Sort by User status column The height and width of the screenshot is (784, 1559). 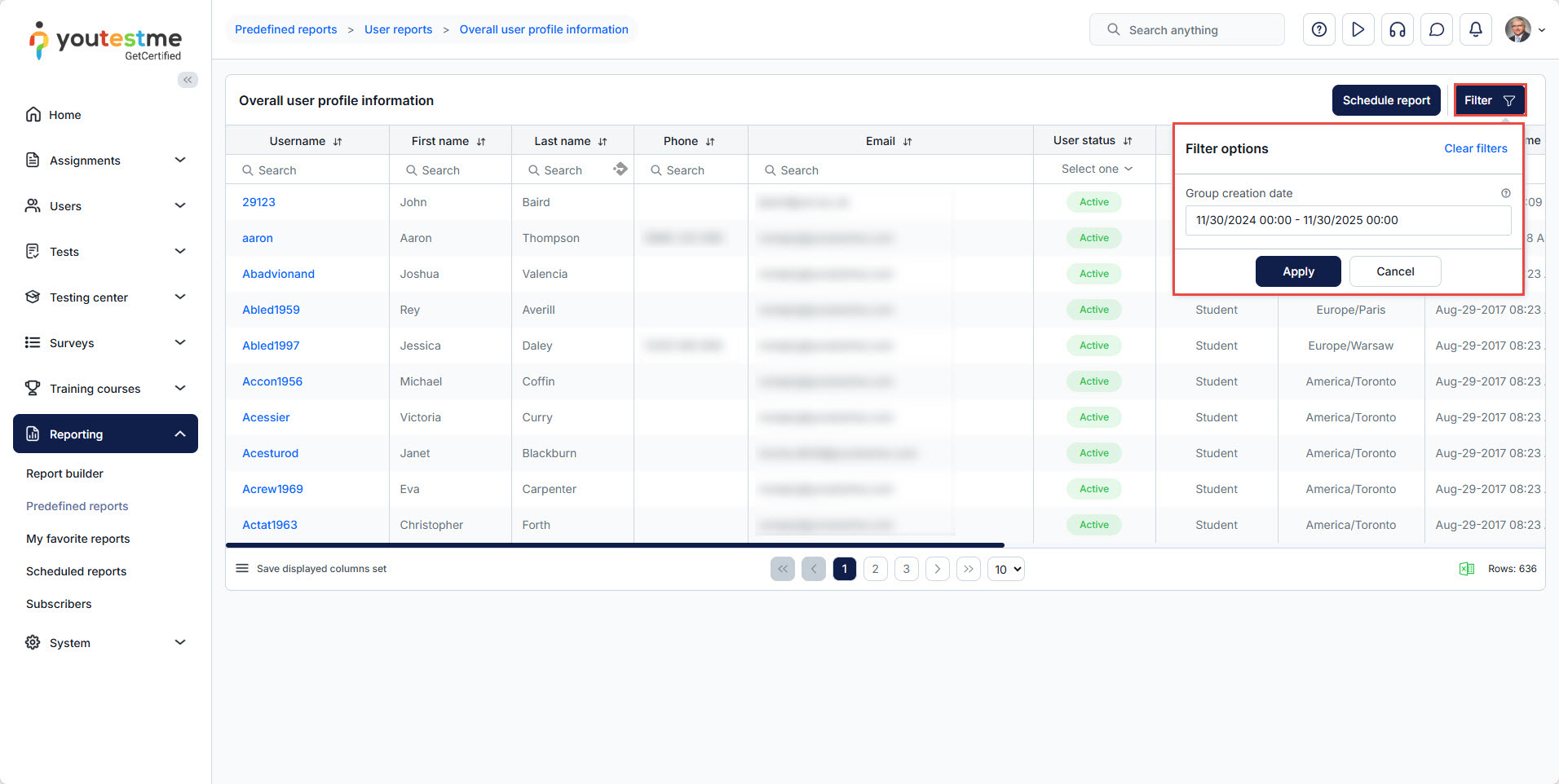click(x=1128, y=141)
